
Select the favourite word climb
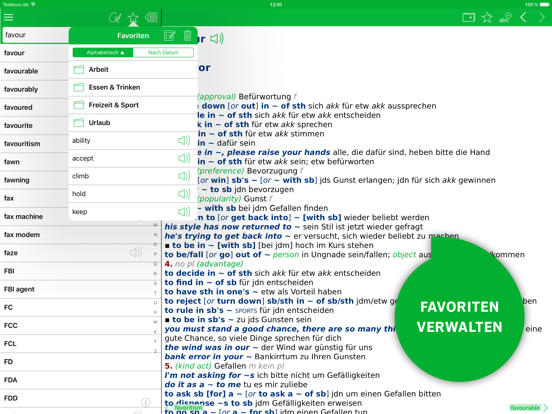81,176
